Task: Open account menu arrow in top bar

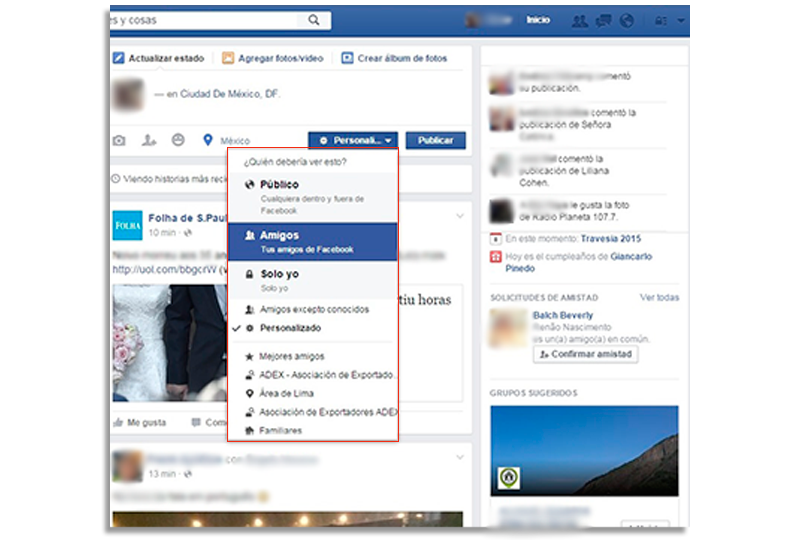Action: [x=681, y=20]
